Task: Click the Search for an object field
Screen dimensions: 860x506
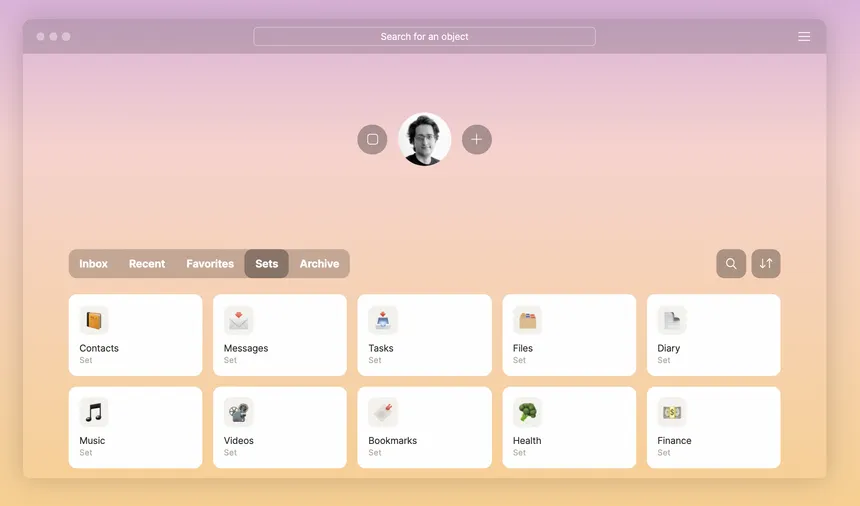Action: pos(424,37)
